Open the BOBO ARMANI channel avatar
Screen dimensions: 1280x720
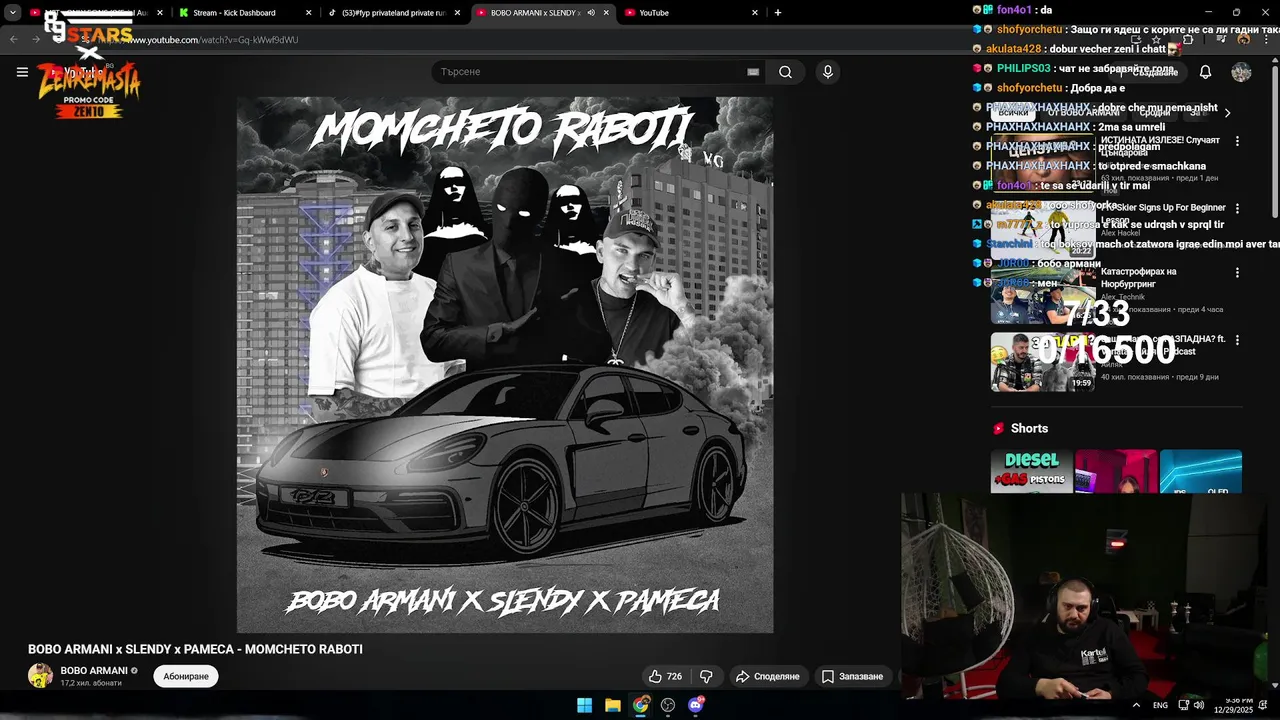40,676
